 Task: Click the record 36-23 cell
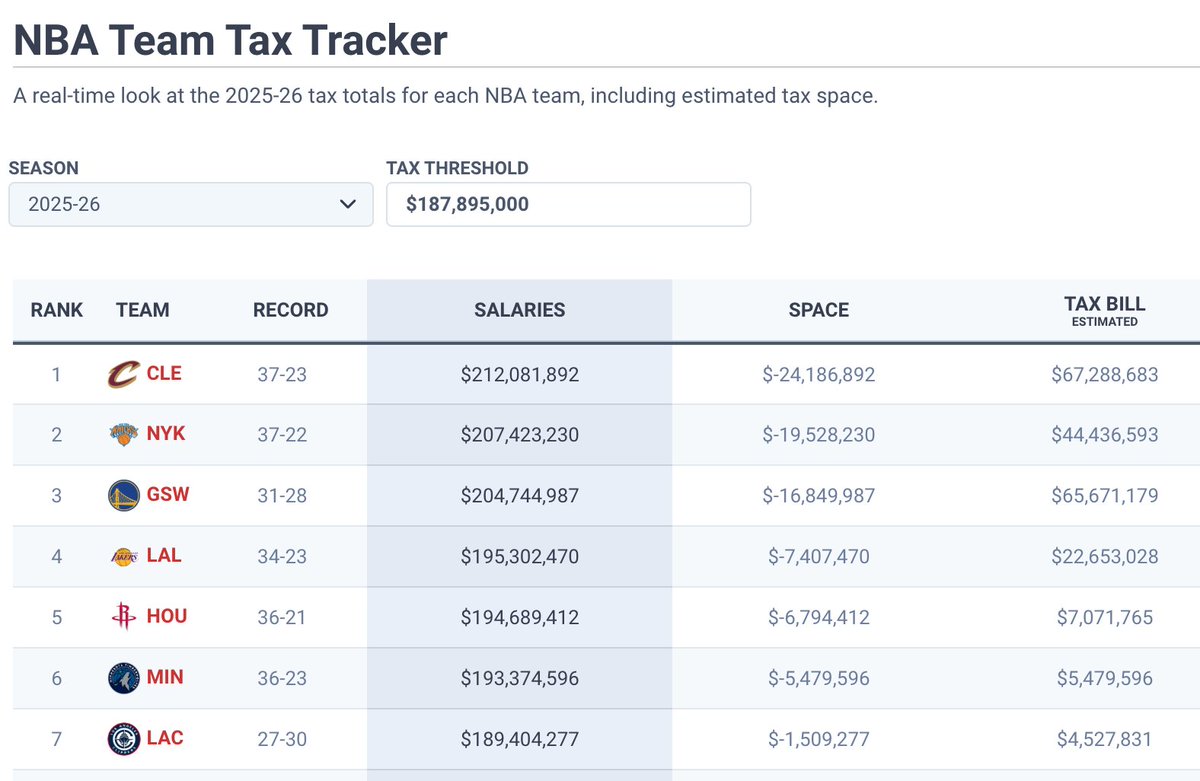point(282,678)
